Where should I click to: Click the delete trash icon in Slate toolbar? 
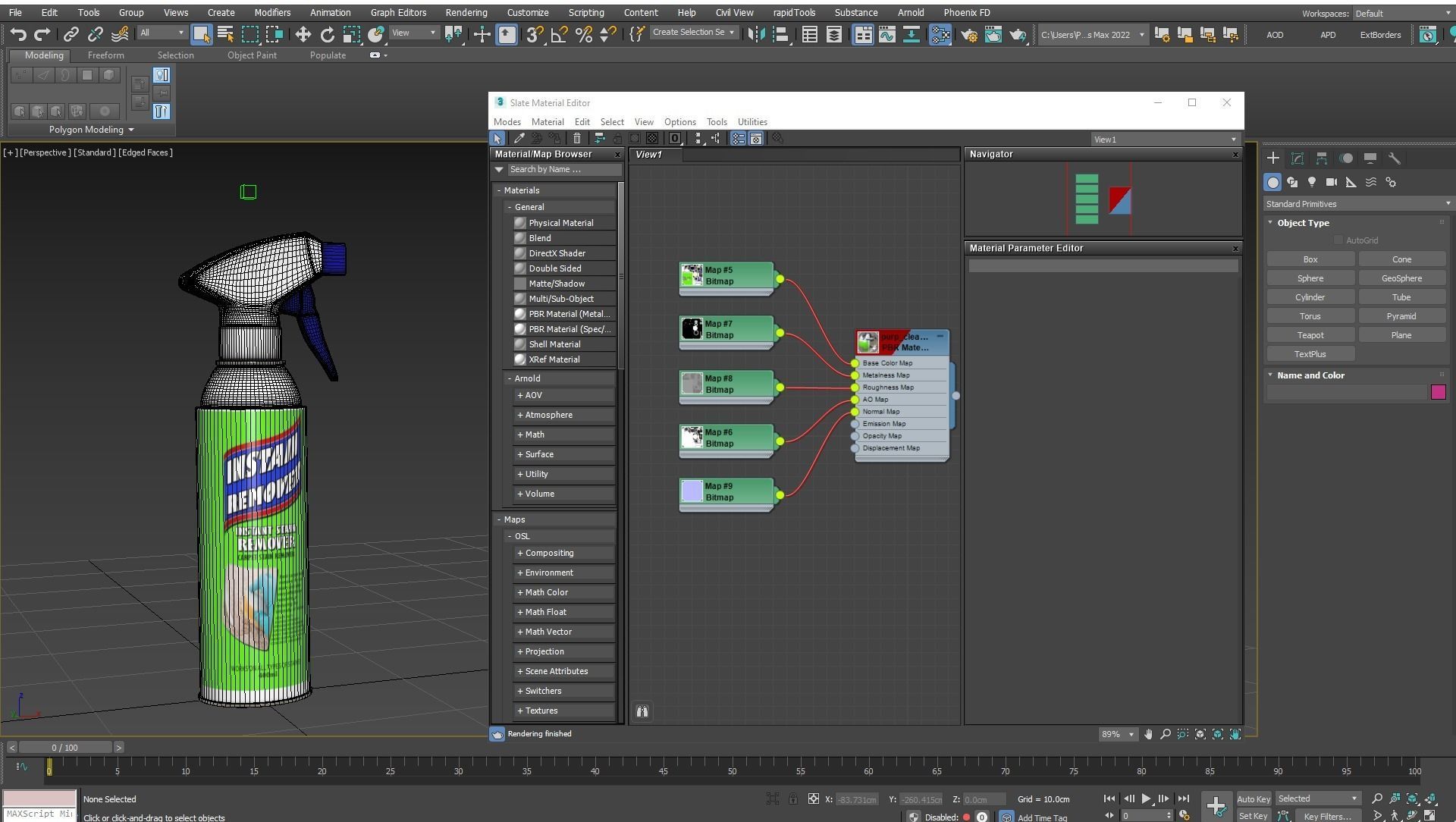point(577,139)
